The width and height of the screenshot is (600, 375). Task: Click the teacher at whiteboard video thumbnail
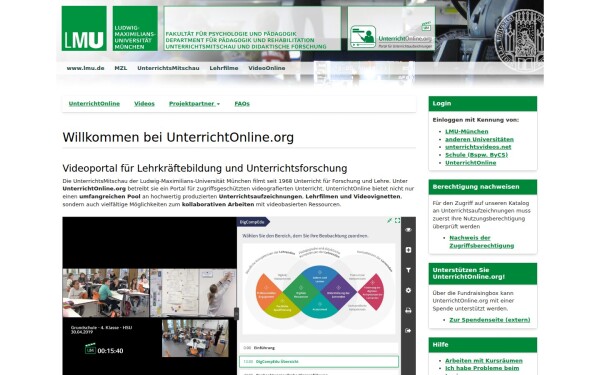[193, 293]
